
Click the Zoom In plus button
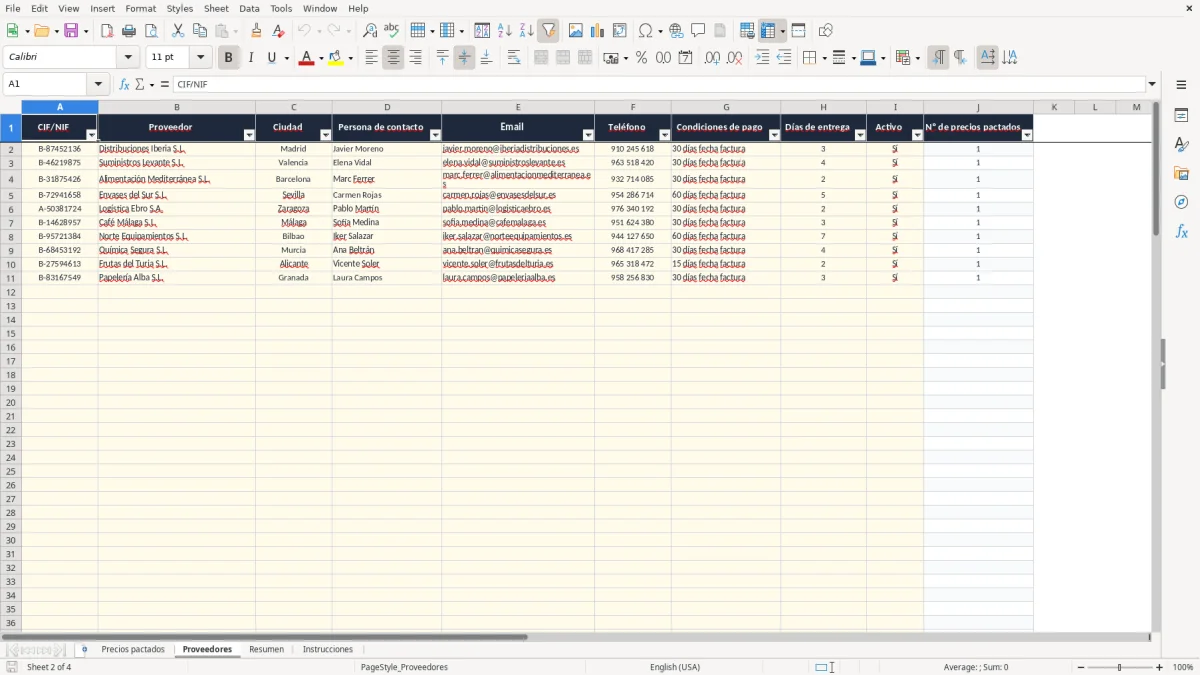[1159, 667]
